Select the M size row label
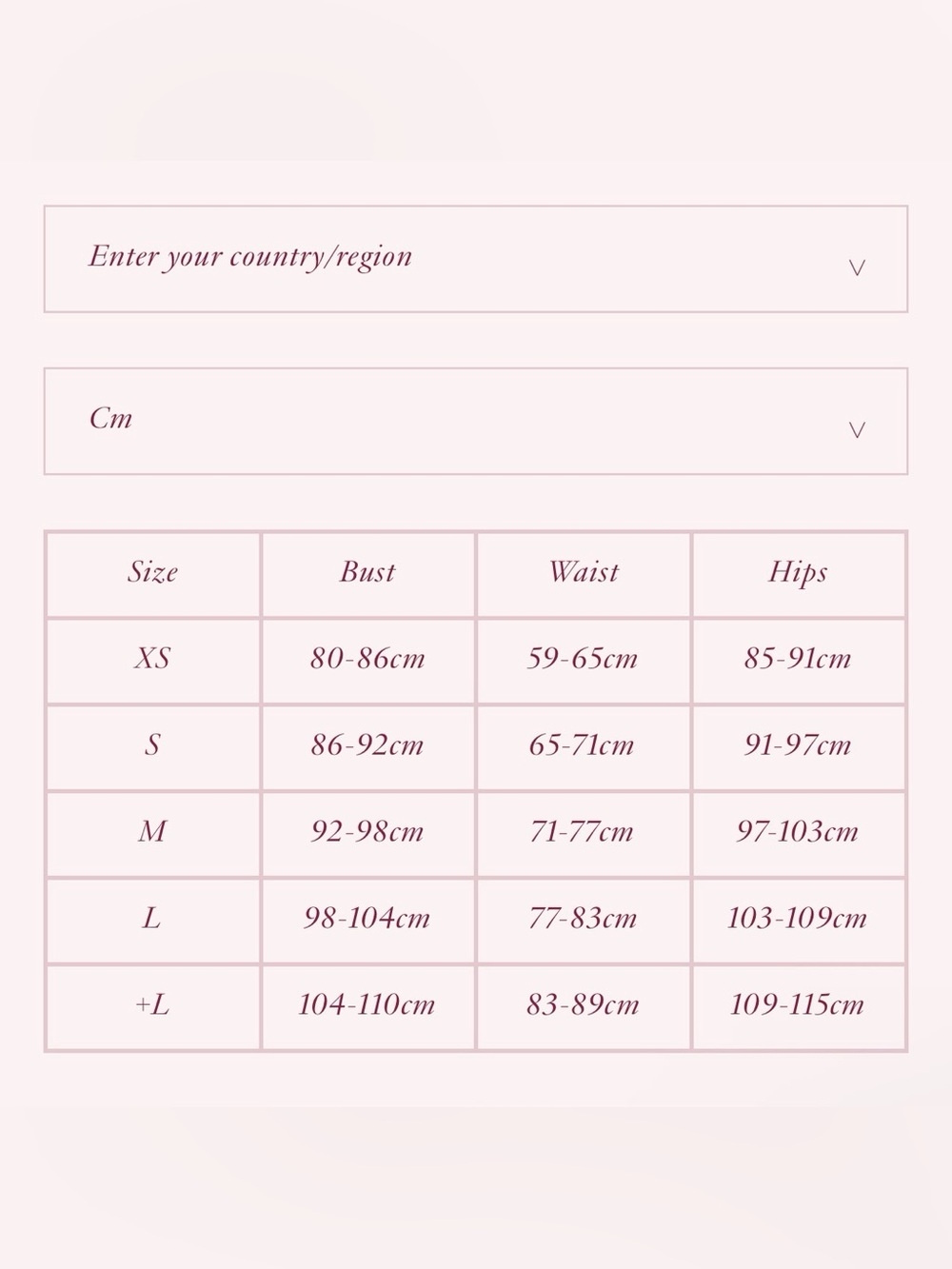The image size is (952, 1269). pyautogui.click(x=152, y=831)
